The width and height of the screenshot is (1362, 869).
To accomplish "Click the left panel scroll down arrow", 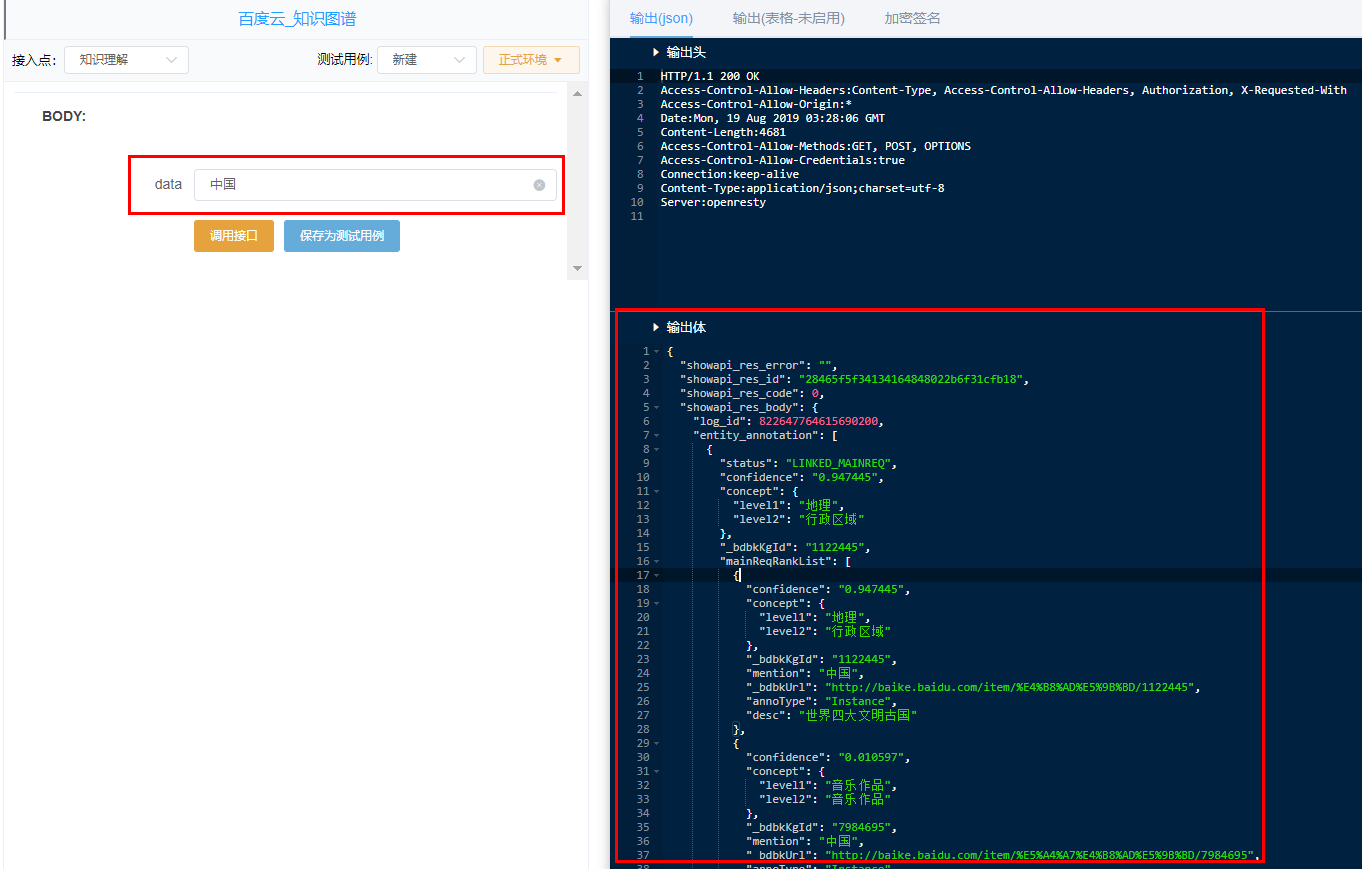I will (577, 269).
